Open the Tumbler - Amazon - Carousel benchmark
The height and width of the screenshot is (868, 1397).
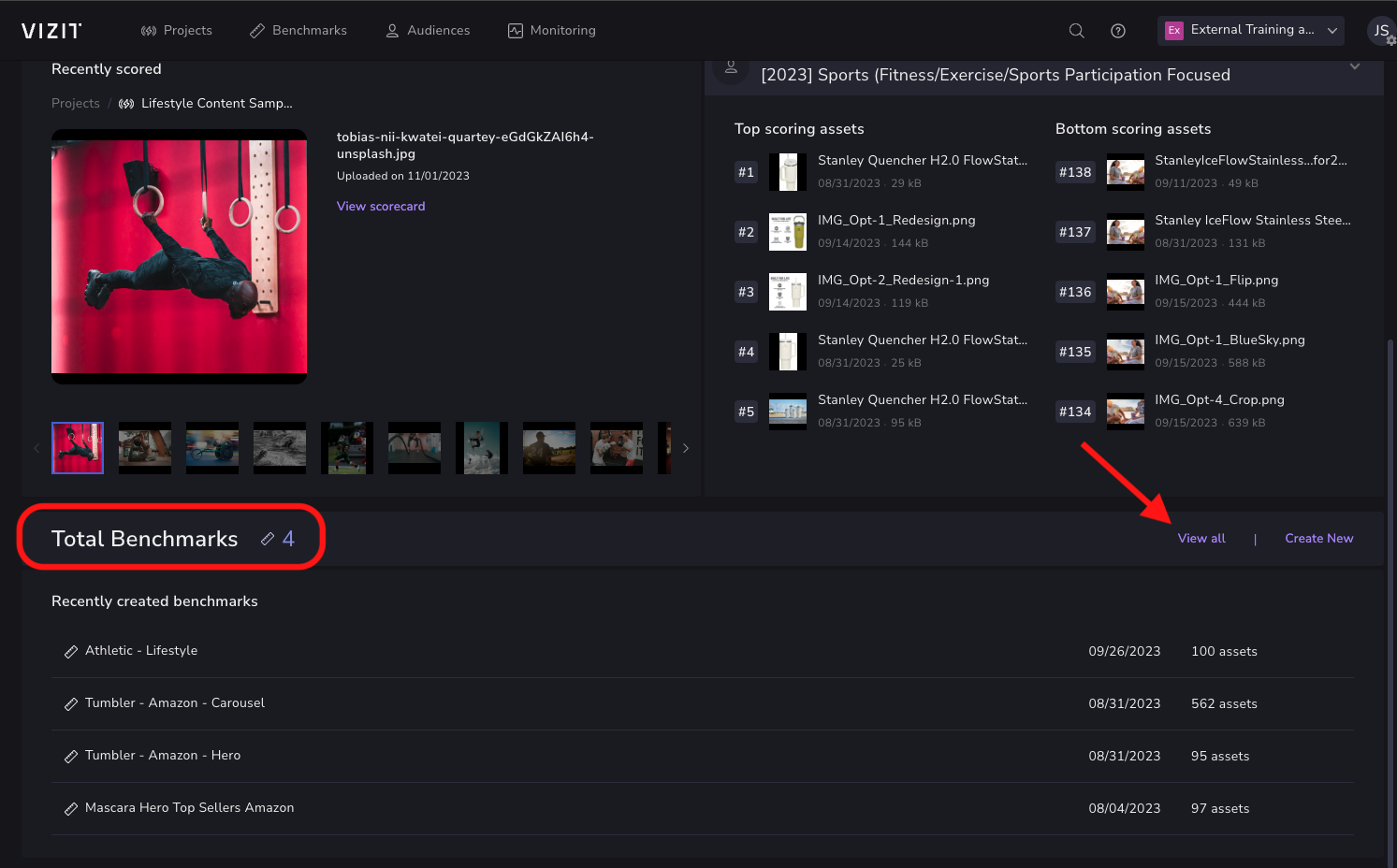click(175, 703)
